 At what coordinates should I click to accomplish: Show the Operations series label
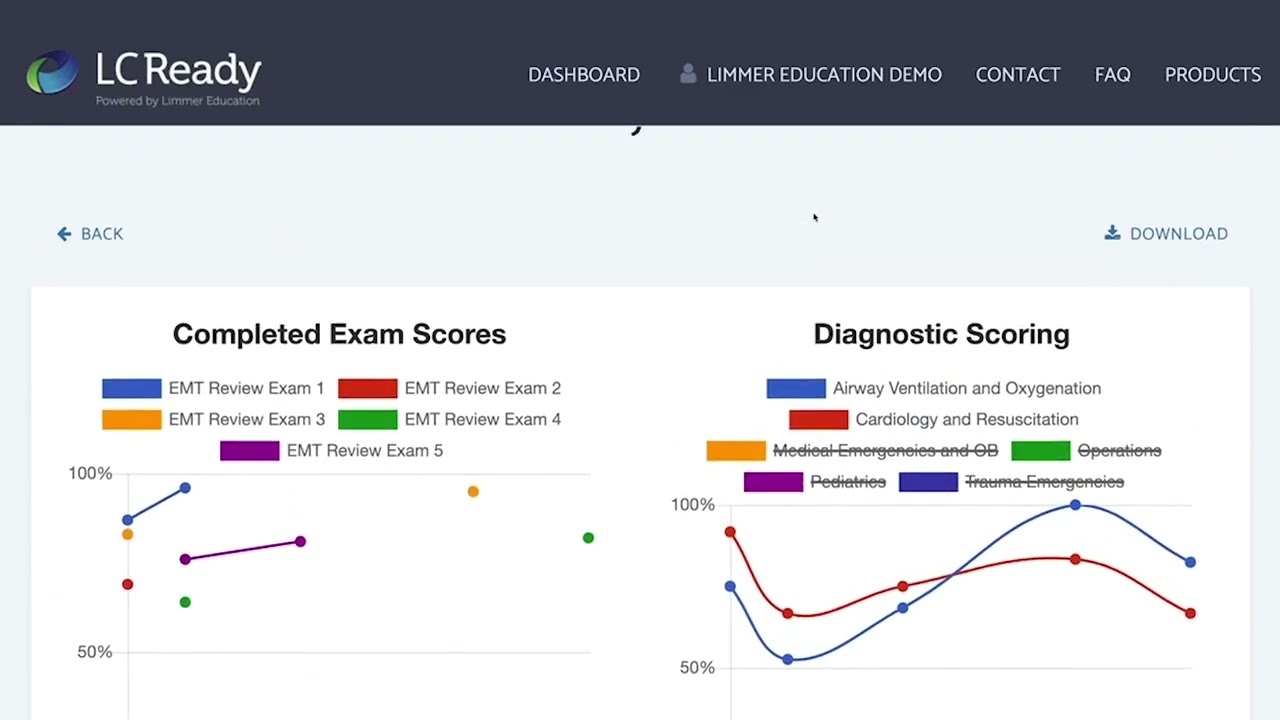tap(1119, 451)
